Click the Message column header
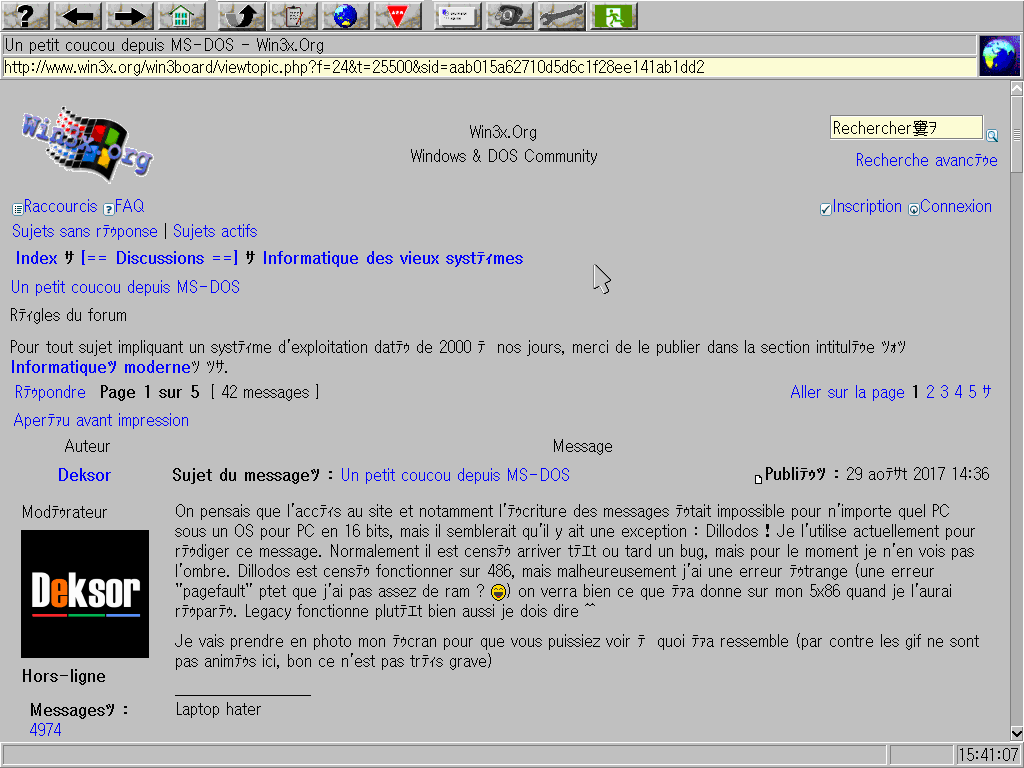The image size is (1024, 768). 583,446
